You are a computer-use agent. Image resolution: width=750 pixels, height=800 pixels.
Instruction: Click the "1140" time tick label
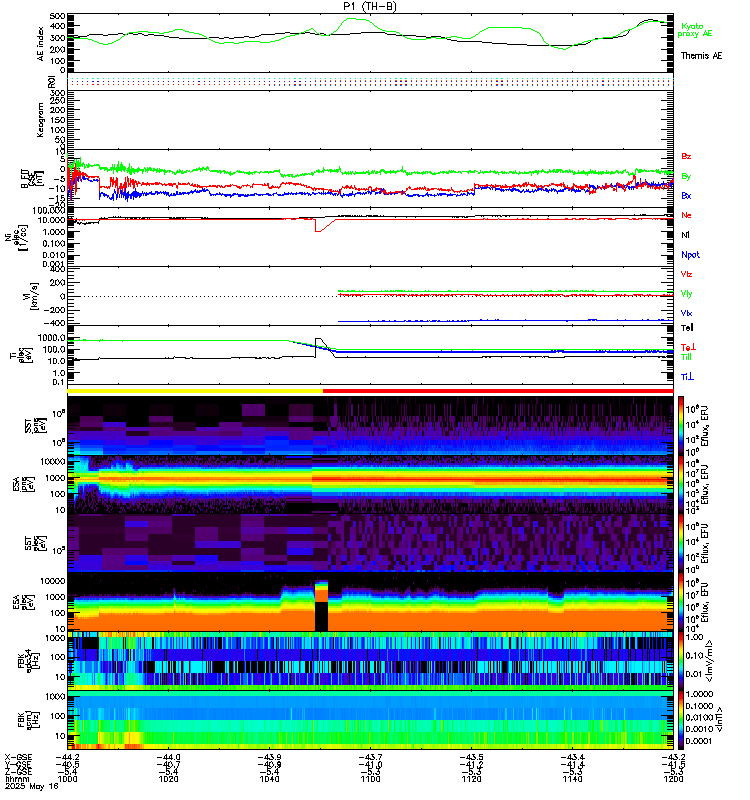(572, 779)
